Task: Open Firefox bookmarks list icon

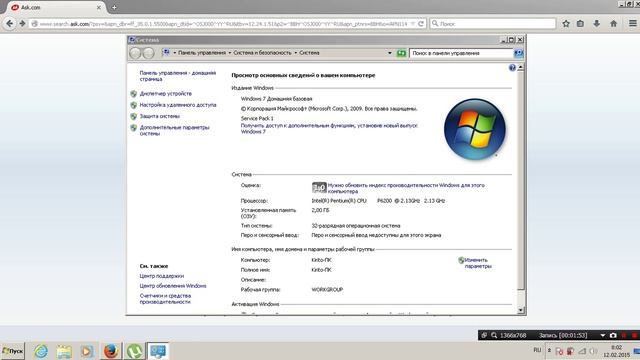Action: tap(580, 24)
